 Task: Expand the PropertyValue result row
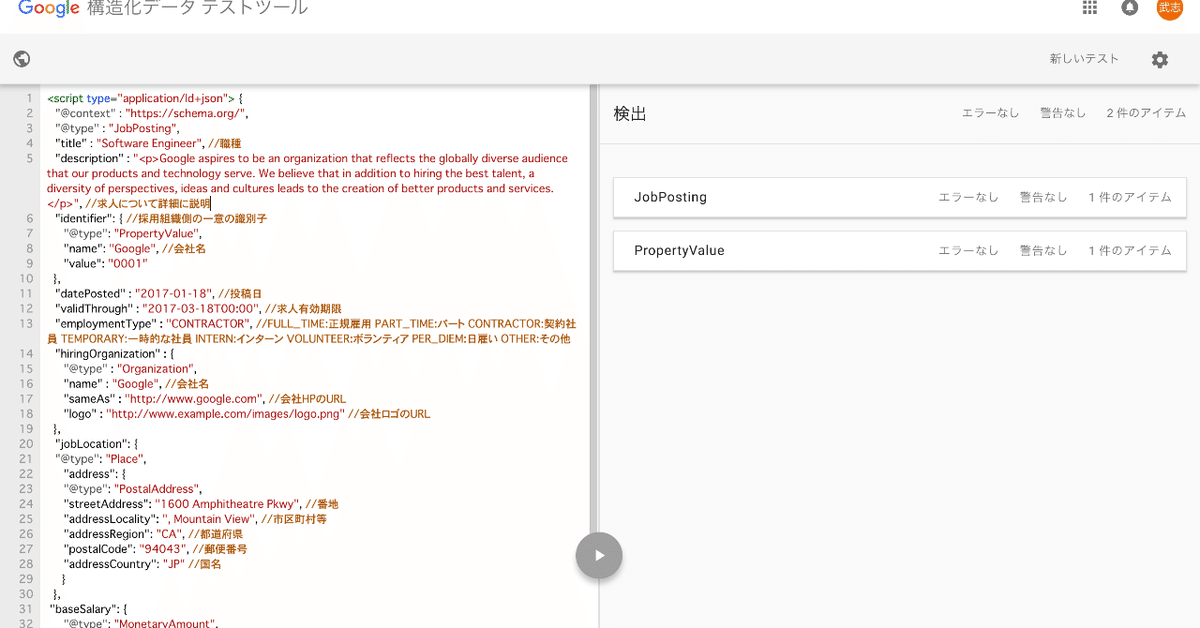[x=899, y=250]
